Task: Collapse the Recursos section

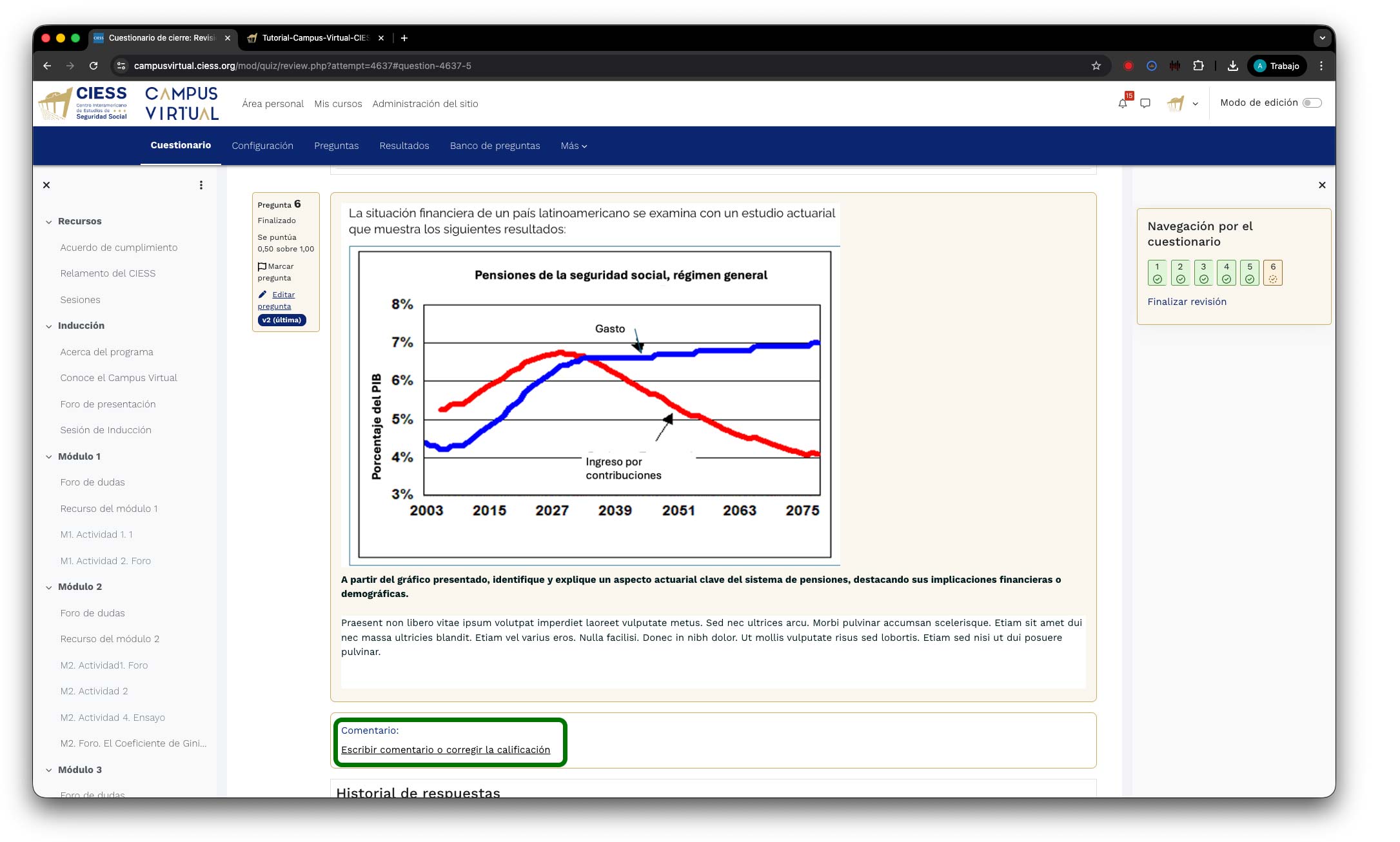Action: (x=49, y=222)
